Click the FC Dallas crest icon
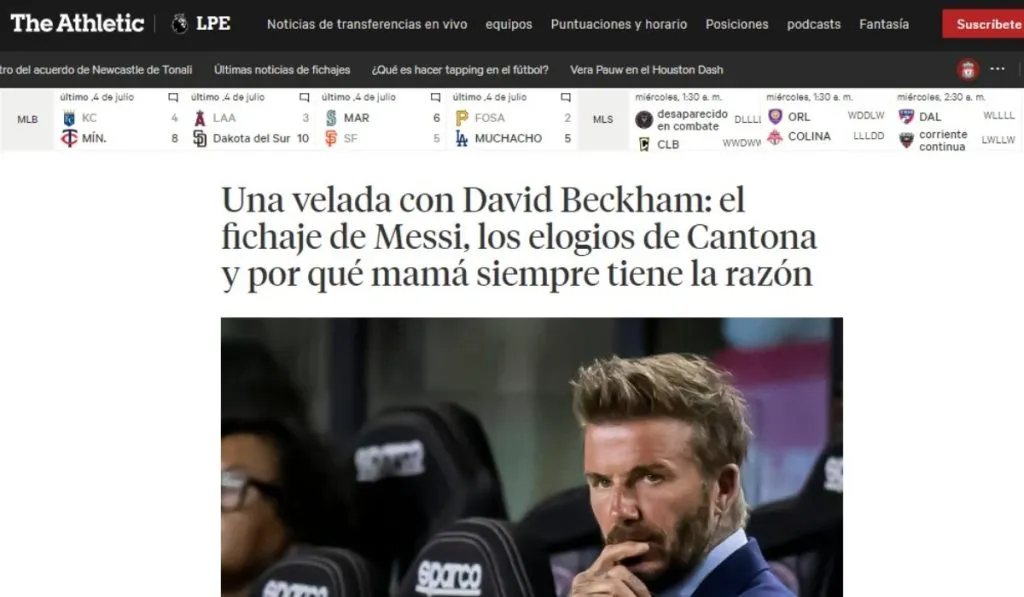This screenshot has width=1024, height=597. pos(906,116)
